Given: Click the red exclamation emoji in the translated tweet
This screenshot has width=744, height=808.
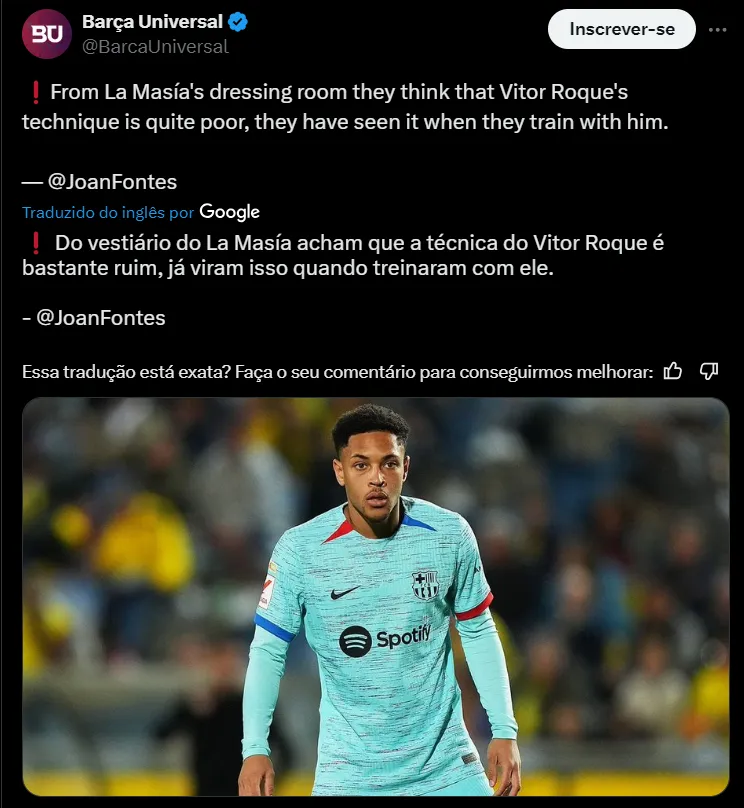Looking at the screenshot, I should coord(36,243).
